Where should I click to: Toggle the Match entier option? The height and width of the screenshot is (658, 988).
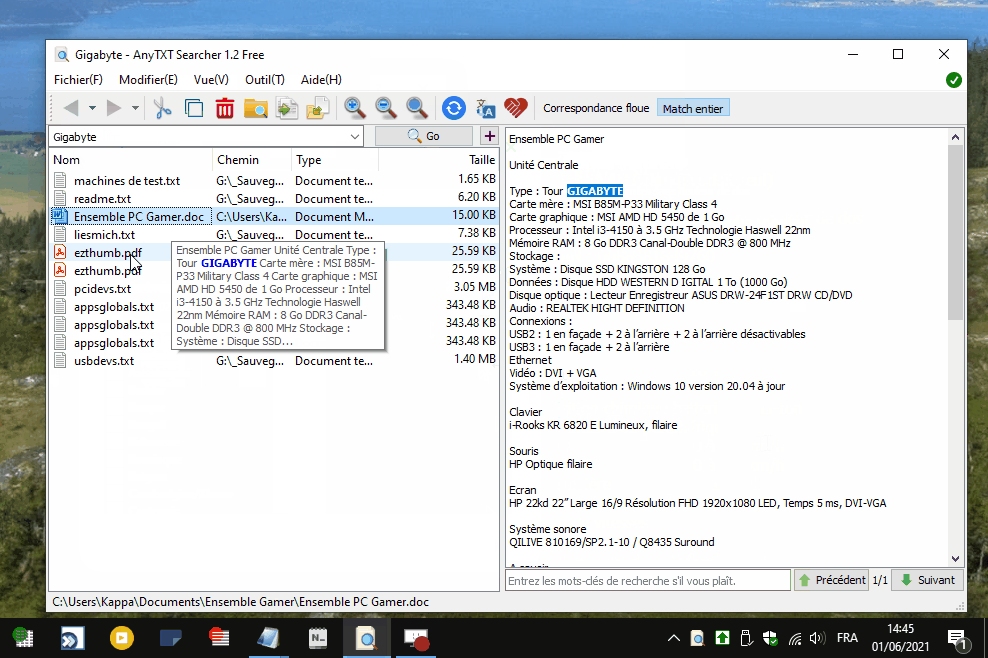coord(693,108)
